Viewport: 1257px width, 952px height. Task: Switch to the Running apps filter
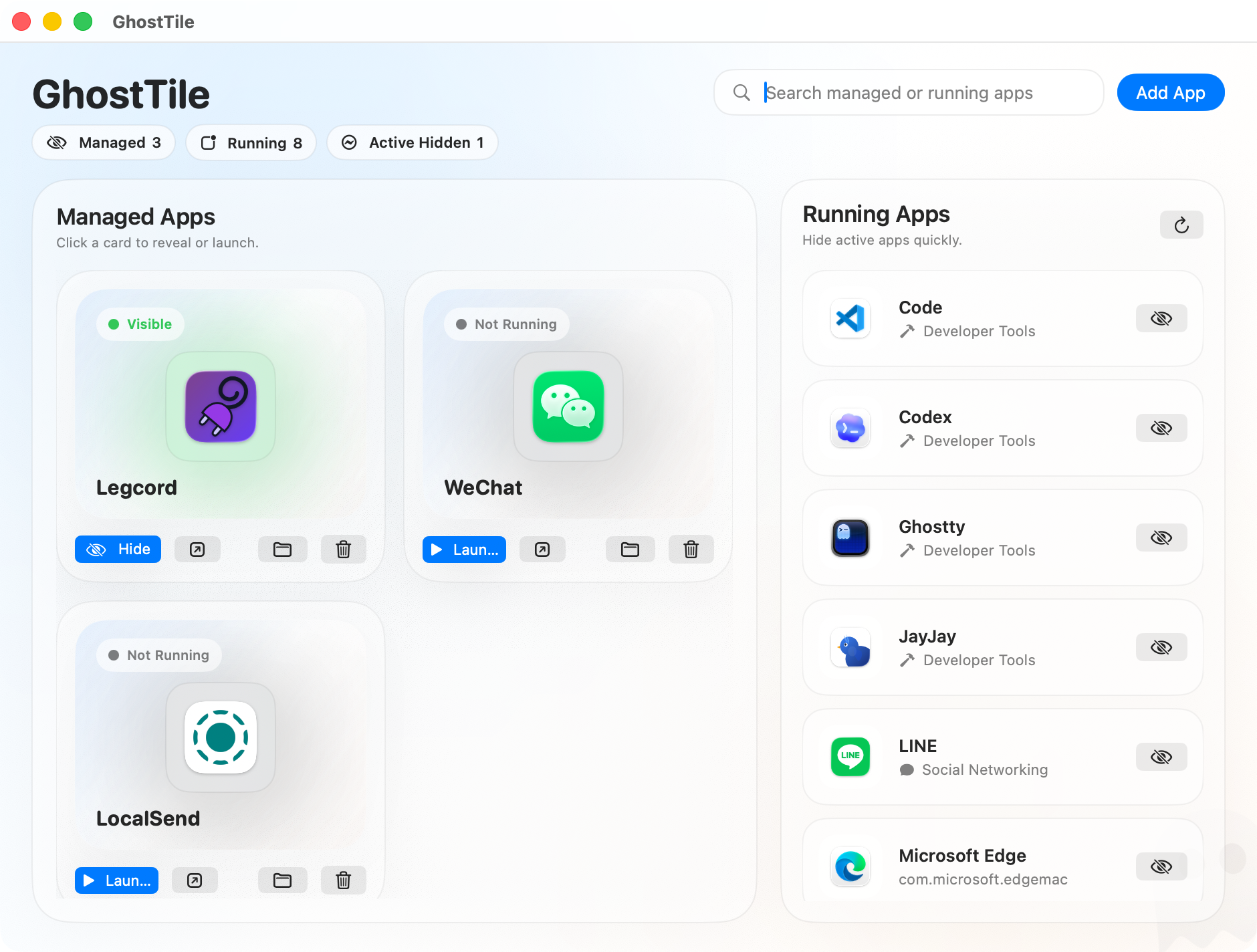click(x=251, y=142)
